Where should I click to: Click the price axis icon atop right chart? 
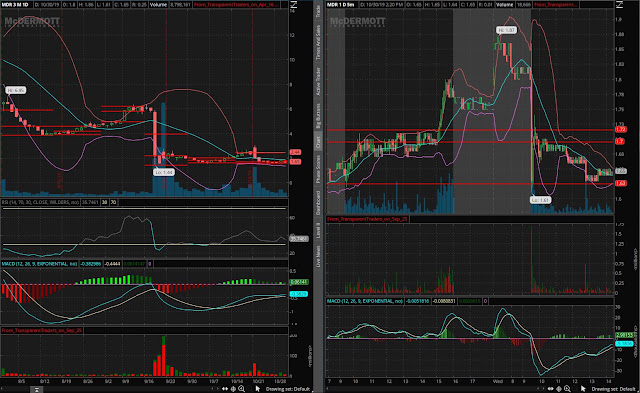tap(619, 4)
